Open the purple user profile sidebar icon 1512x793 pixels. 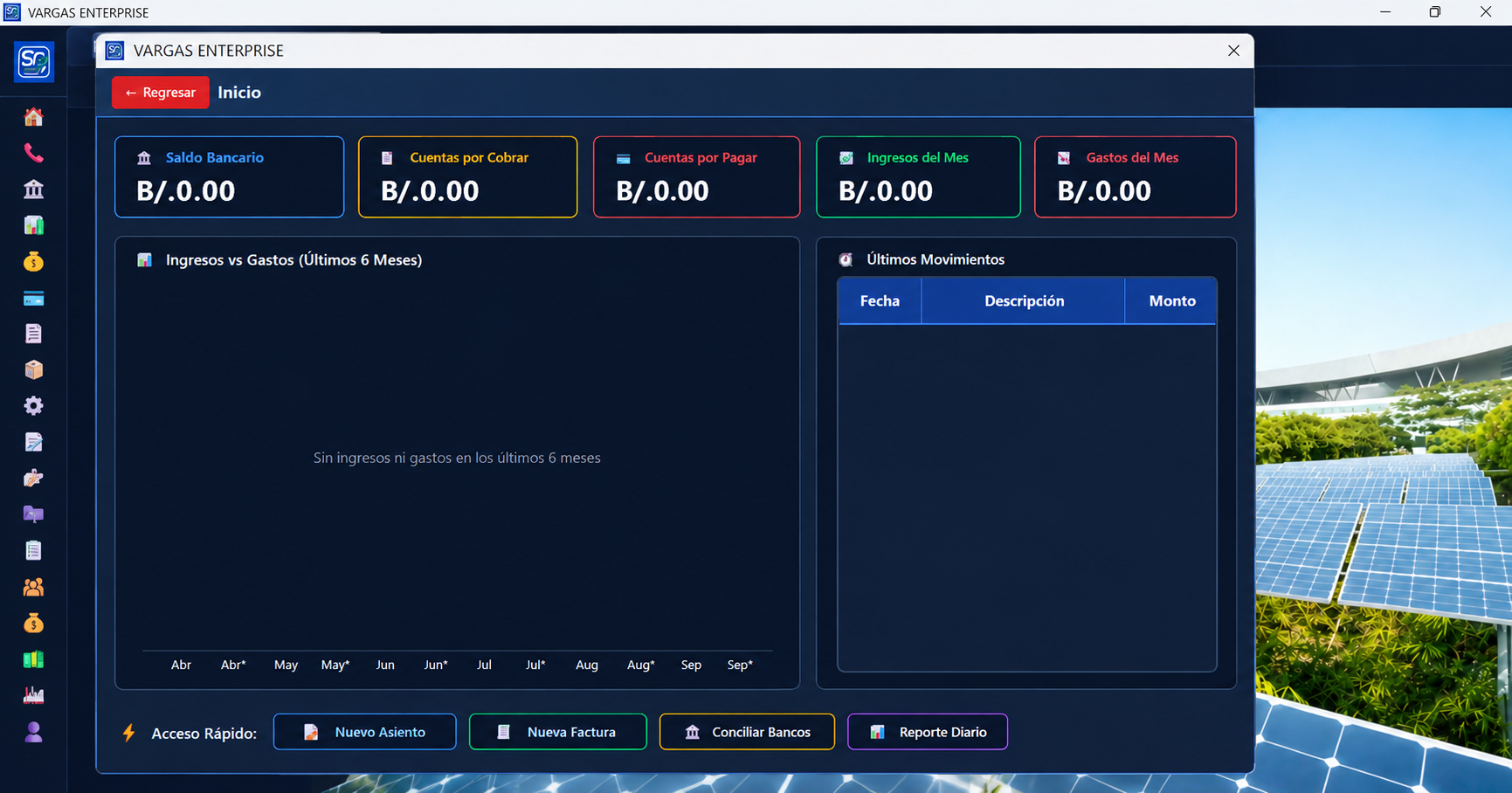pyautogui.click(x=33, y=732)
